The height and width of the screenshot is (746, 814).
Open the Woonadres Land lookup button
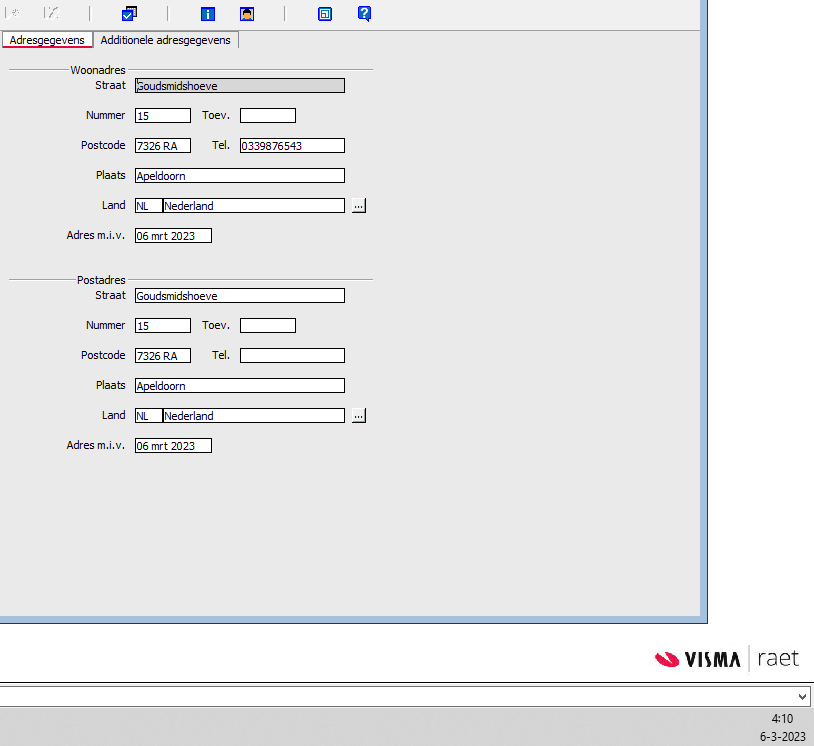[x=359, y=206]
